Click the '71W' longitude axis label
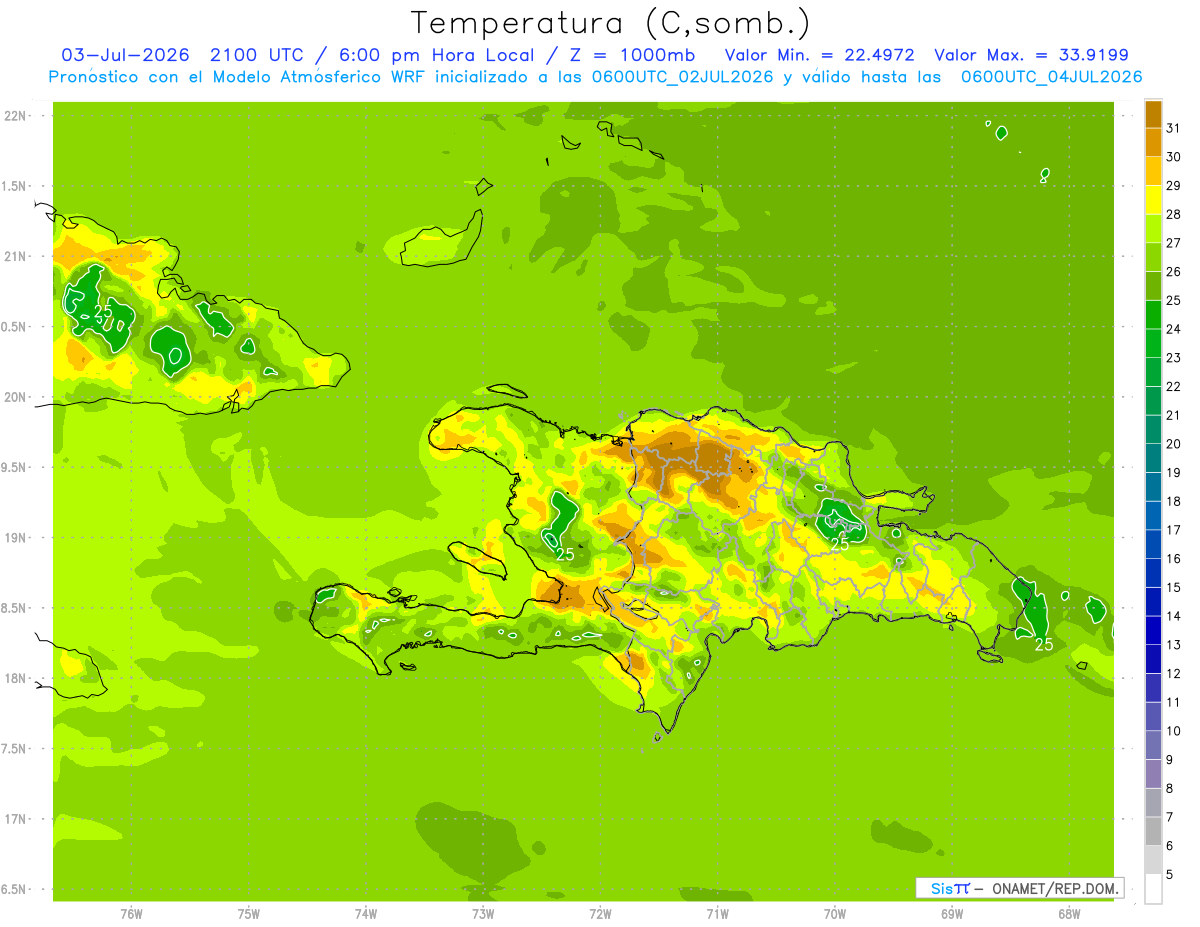Viewport: 1200px width, 927px height. pyautogui.click(x=717, y=913)
